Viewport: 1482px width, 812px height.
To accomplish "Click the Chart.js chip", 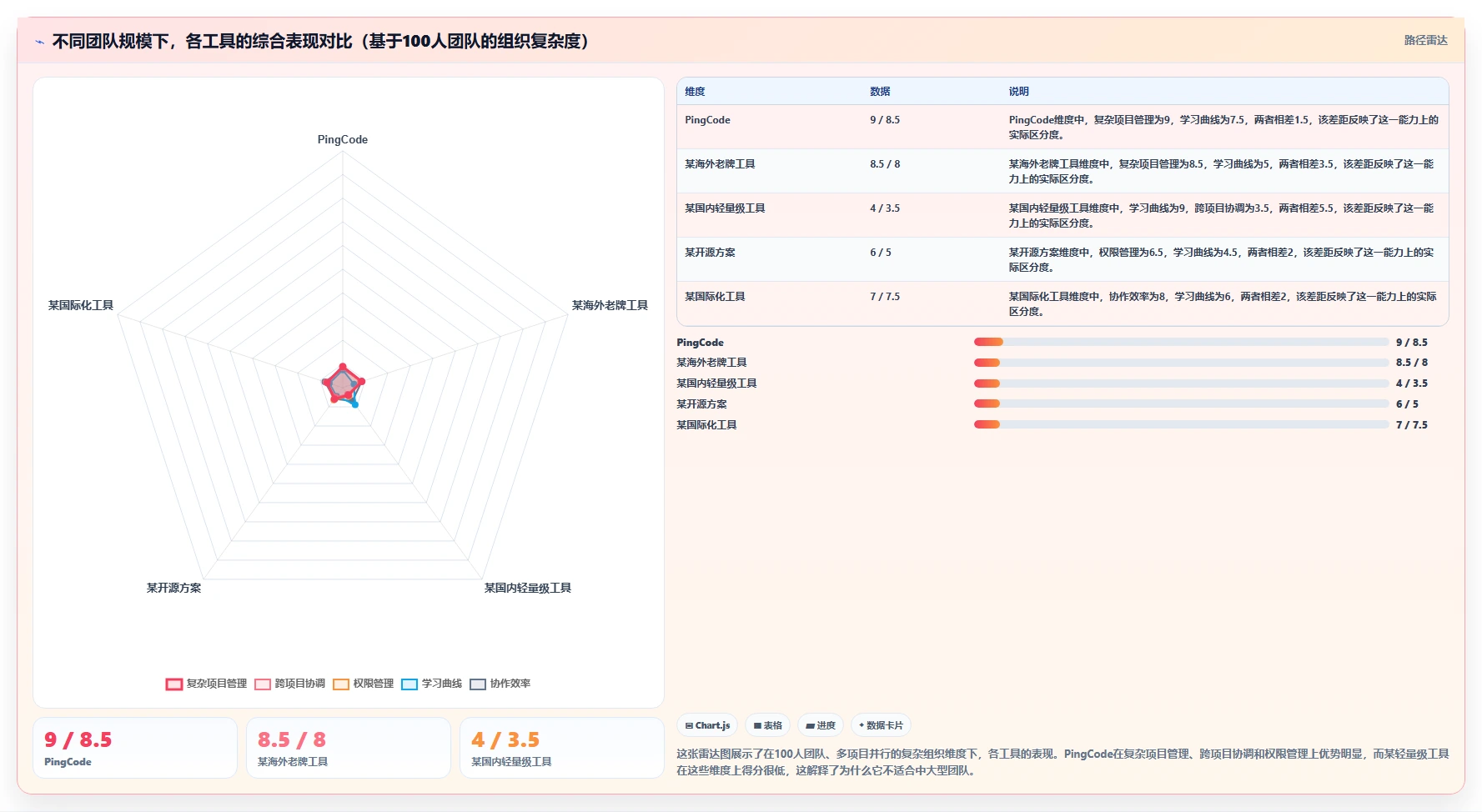I will pyautogui.click(x=707, y=725).
